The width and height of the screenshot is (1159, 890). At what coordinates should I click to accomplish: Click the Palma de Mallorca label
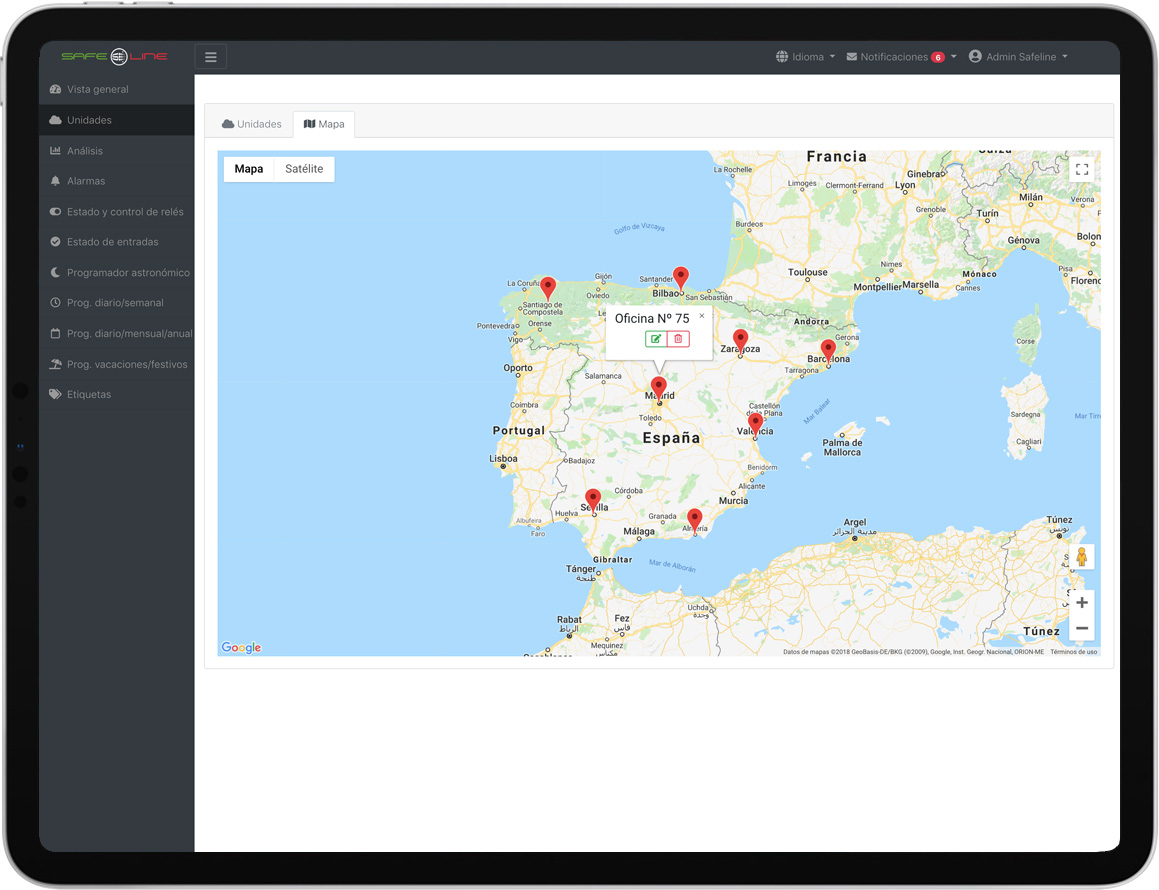[x=842, y=447]
